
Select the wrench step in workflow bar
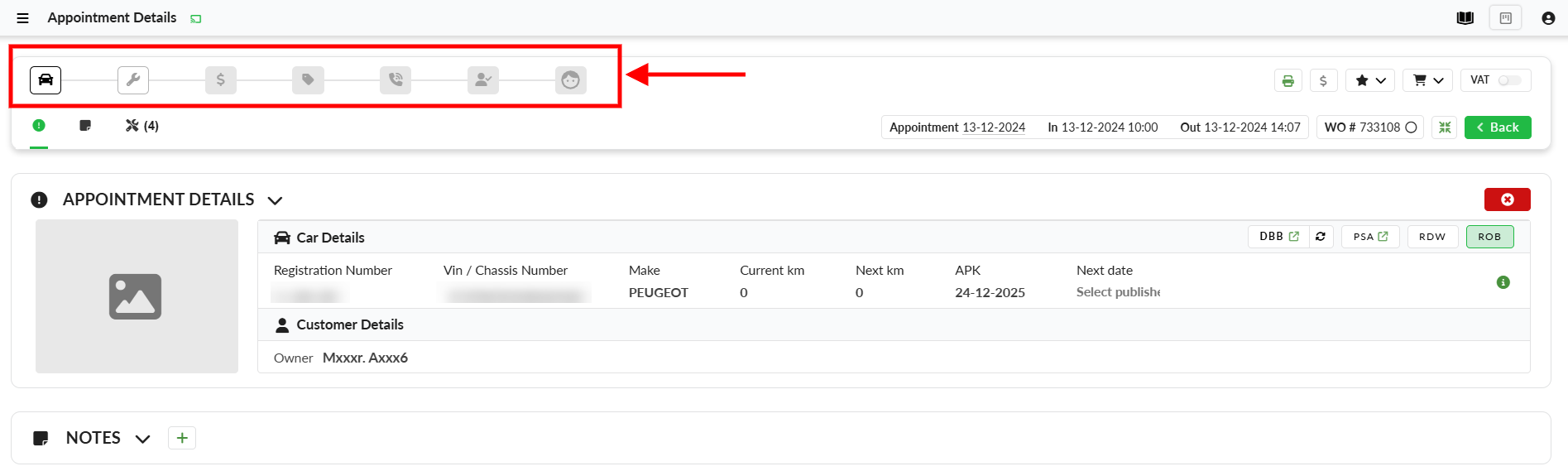[133, 80]
